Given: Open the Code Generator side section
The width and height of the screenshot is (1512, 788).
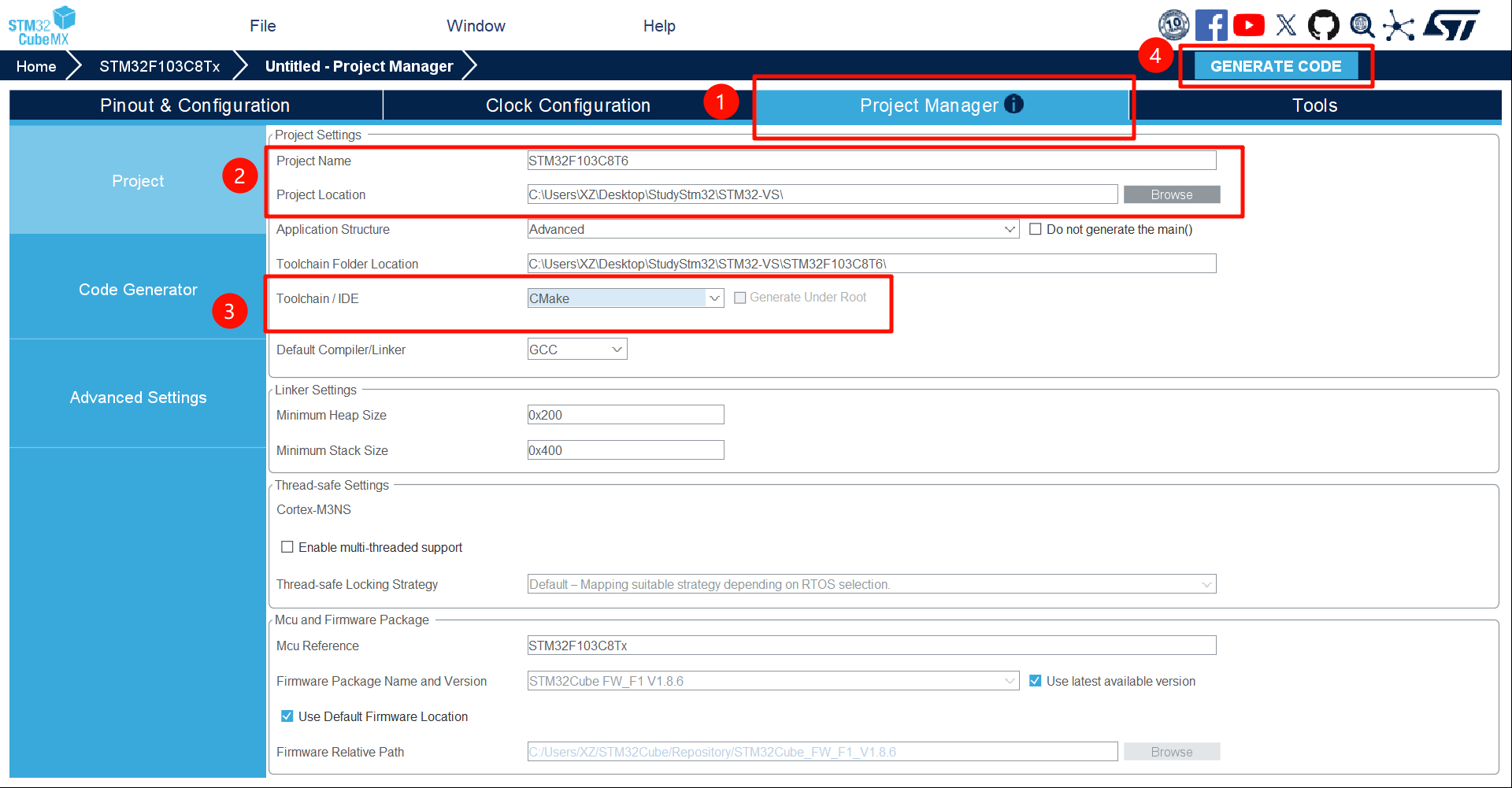Looking at the screenshot, I should pyautogui.click(x=138, y=289).
